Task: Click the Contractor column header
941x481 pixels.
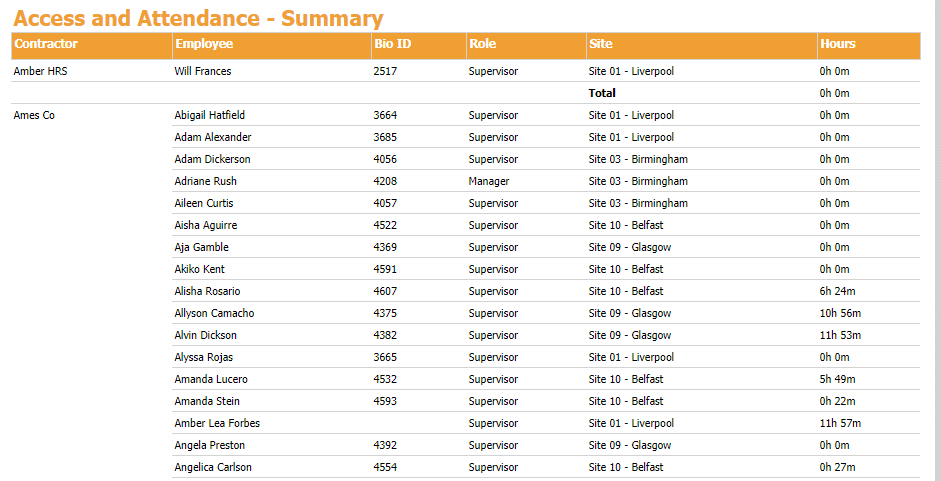Action: 46,44
